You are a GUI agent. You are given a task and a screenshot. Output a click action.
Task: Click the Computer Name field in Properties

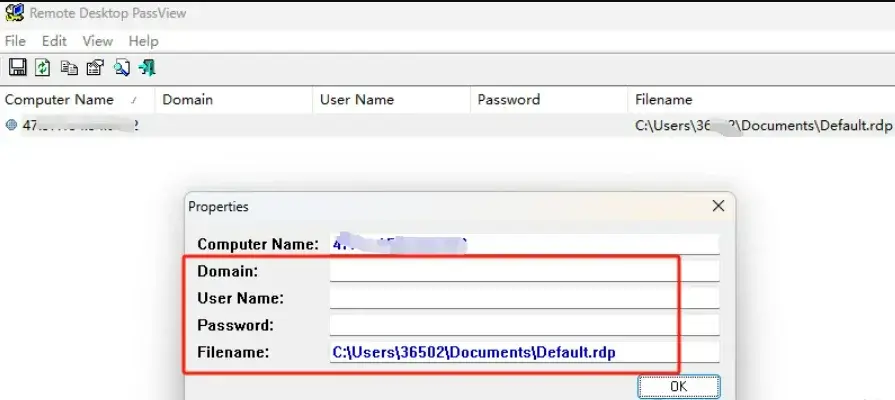[x=524, y=244]
